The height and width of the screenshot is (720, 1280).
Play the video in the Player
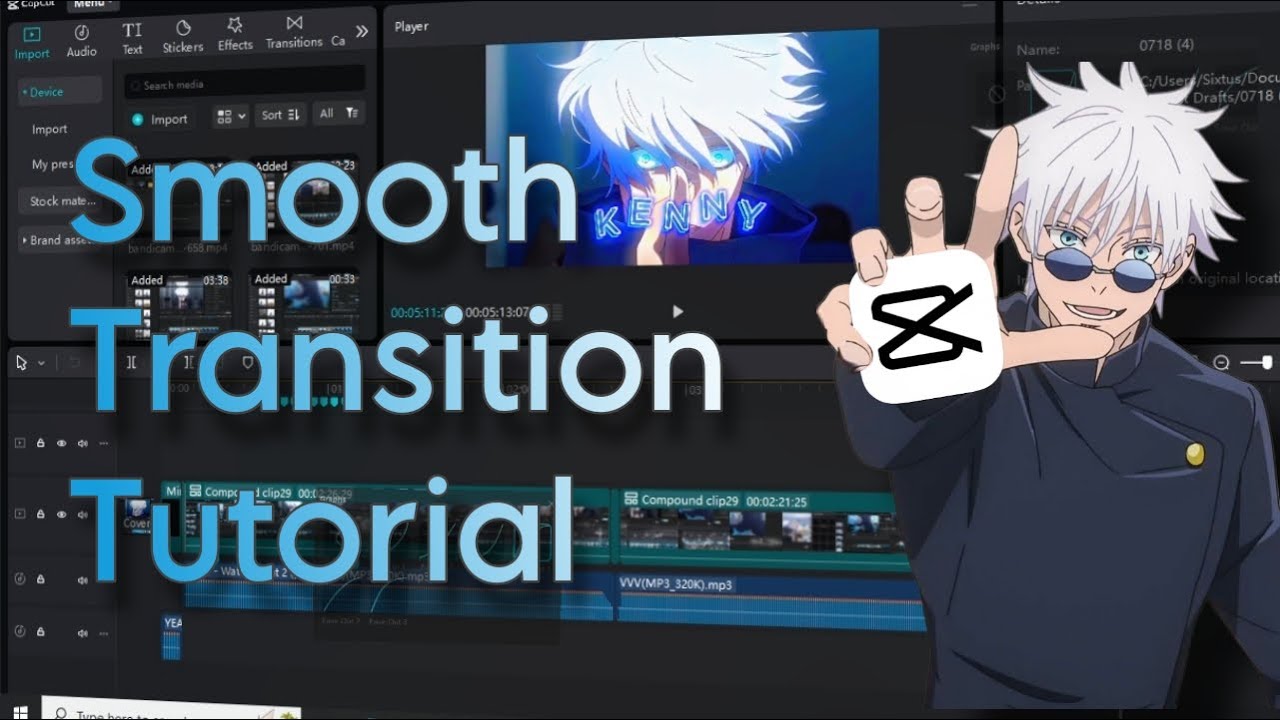pyautogui.click(x=677, y=312)
